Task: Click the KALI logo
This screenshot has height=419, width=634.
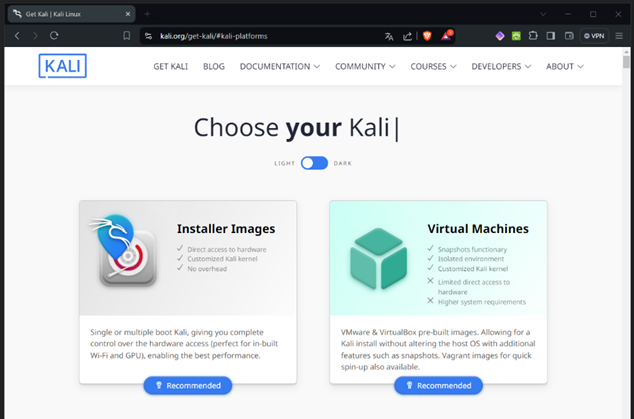Action: pos(63,66)
